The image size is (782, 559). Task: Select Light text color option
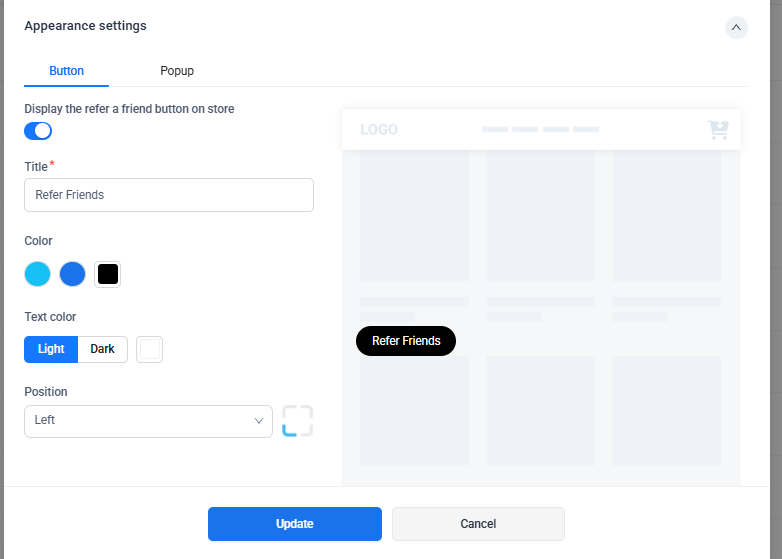51,349
